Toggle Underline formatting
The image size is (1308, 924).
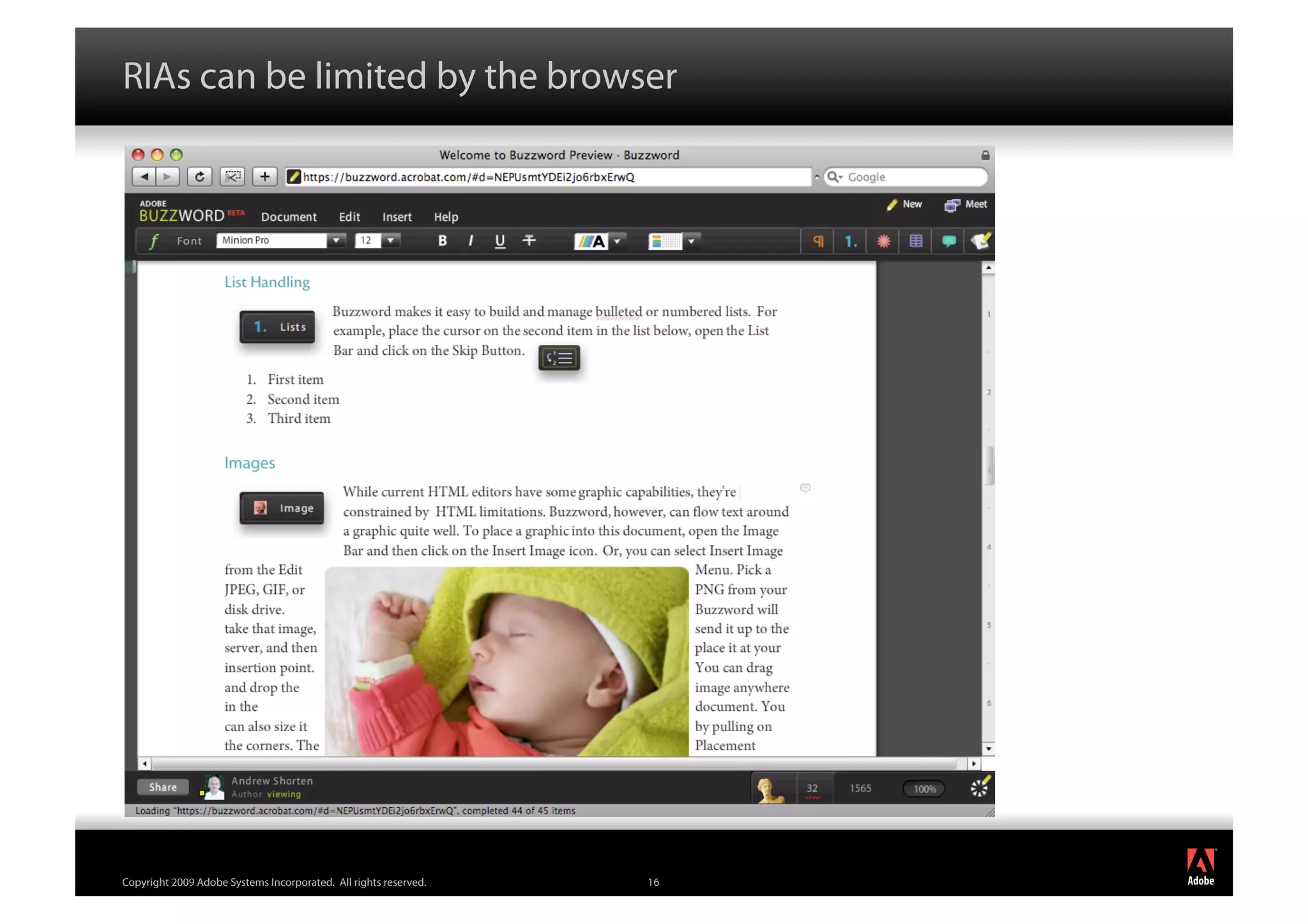499,241
